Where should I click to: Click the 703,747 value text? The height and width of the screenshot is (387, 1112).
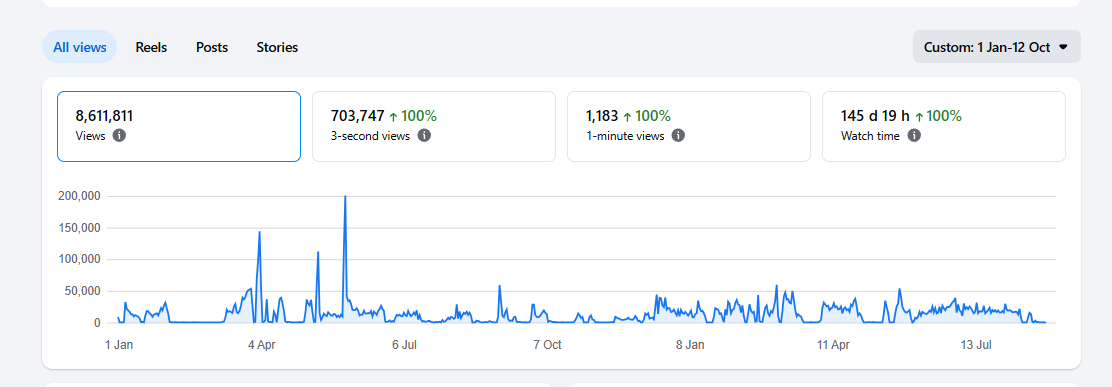point(357,116)
